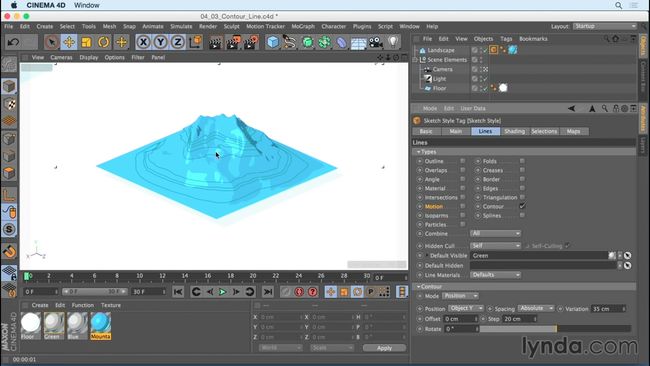Image resolution: width=650 pixels, height=366 pixels.
Task: Add a Camera object
Action: [x=376, y=42]
